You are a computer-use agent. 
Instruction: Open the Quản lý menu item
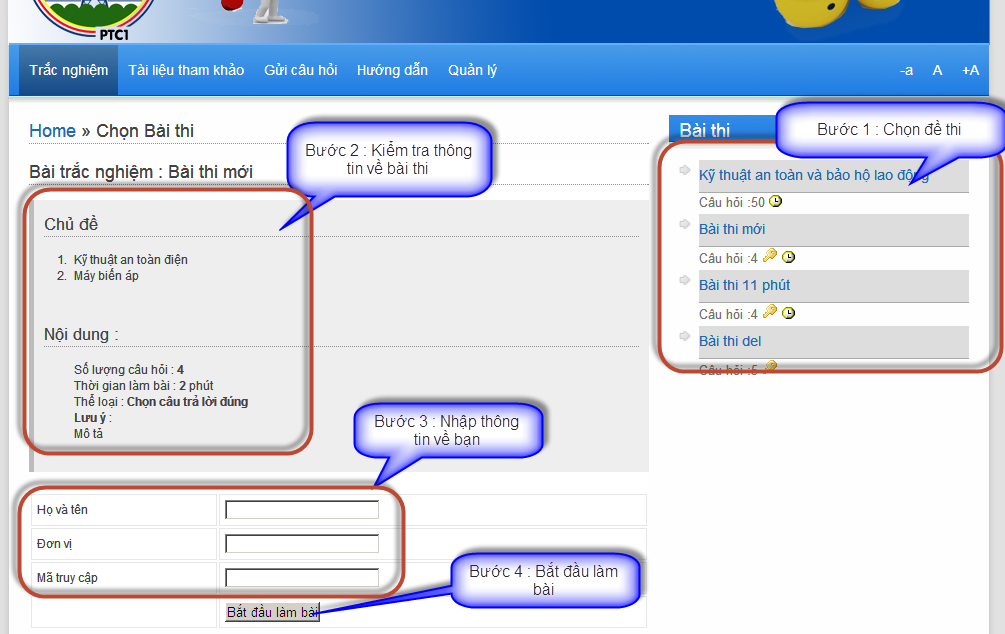point(472,70)
